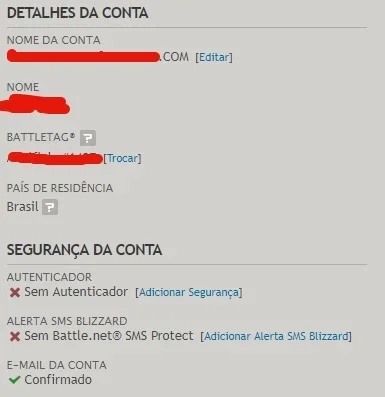The height and width of the screenshot is (397, 385).
Task: Open the Adicionar Segurança link
Action: [x=189, y=292]
